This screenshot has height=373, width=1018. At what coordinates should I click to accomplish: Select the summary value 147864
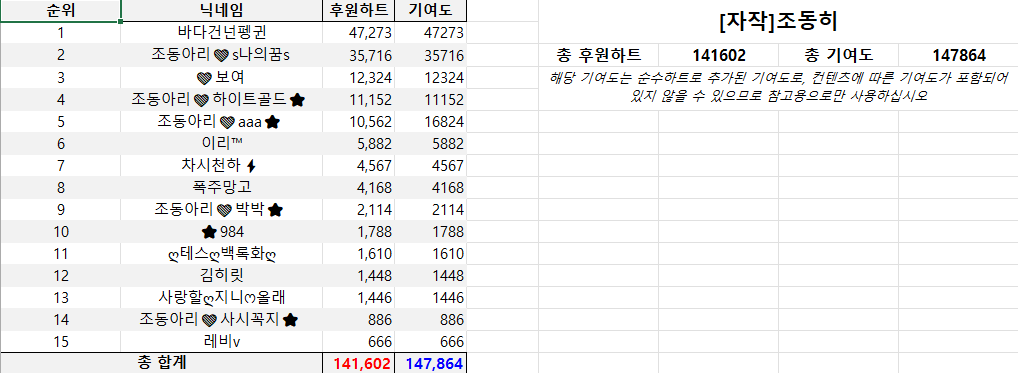point(958,55)
